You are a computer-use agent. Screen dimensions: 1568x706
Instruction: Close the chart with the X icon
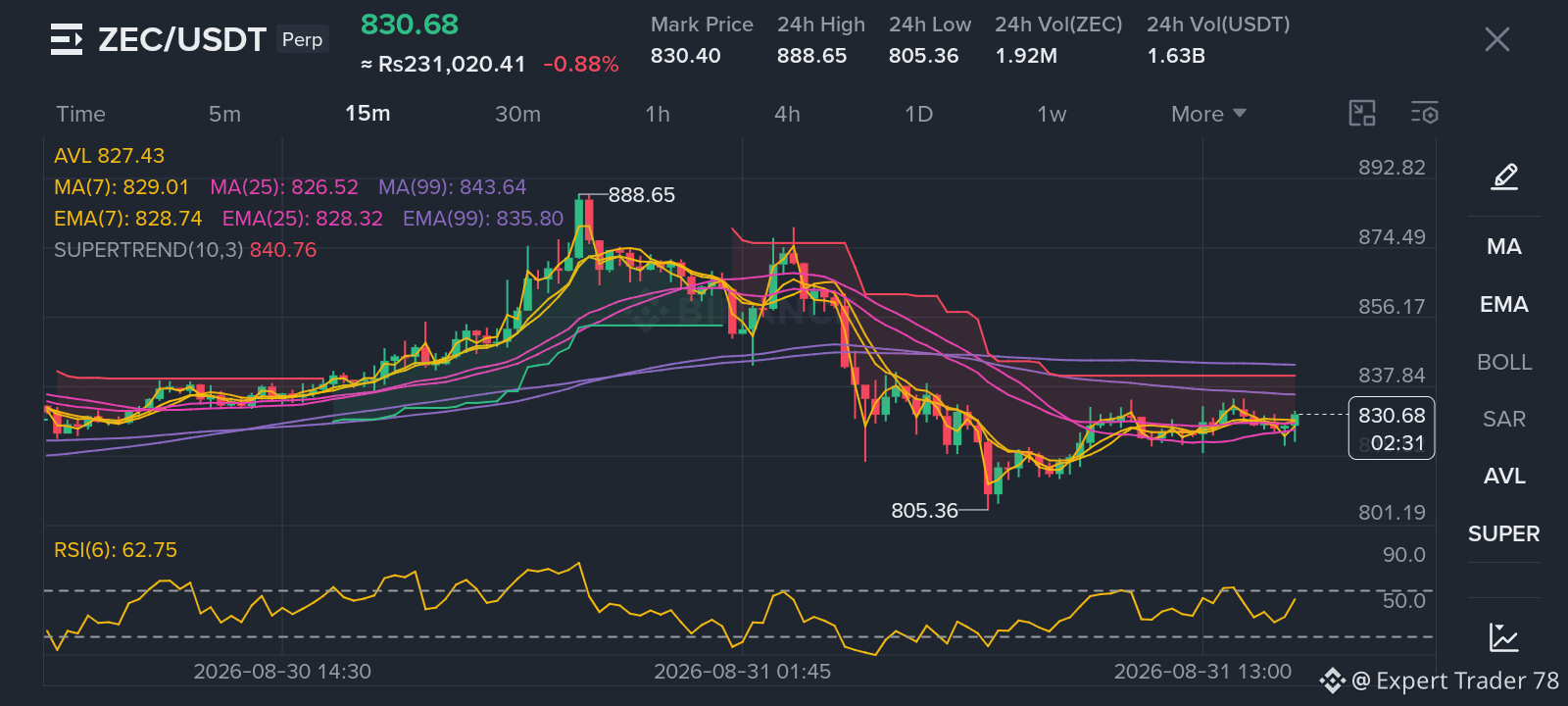tap(1497, 39)
